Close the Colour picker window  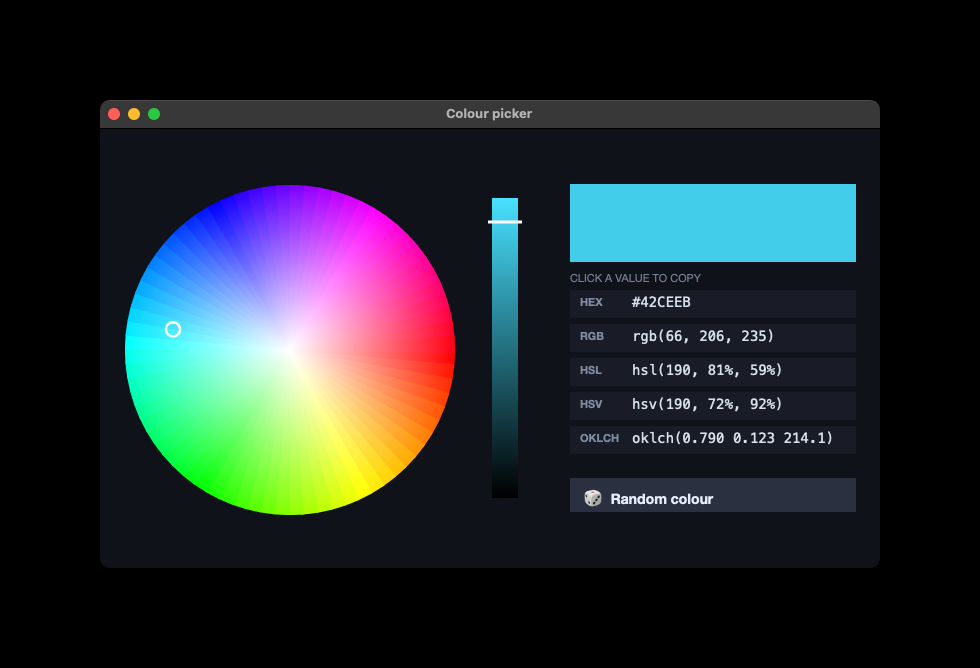[x=114, y=114]
